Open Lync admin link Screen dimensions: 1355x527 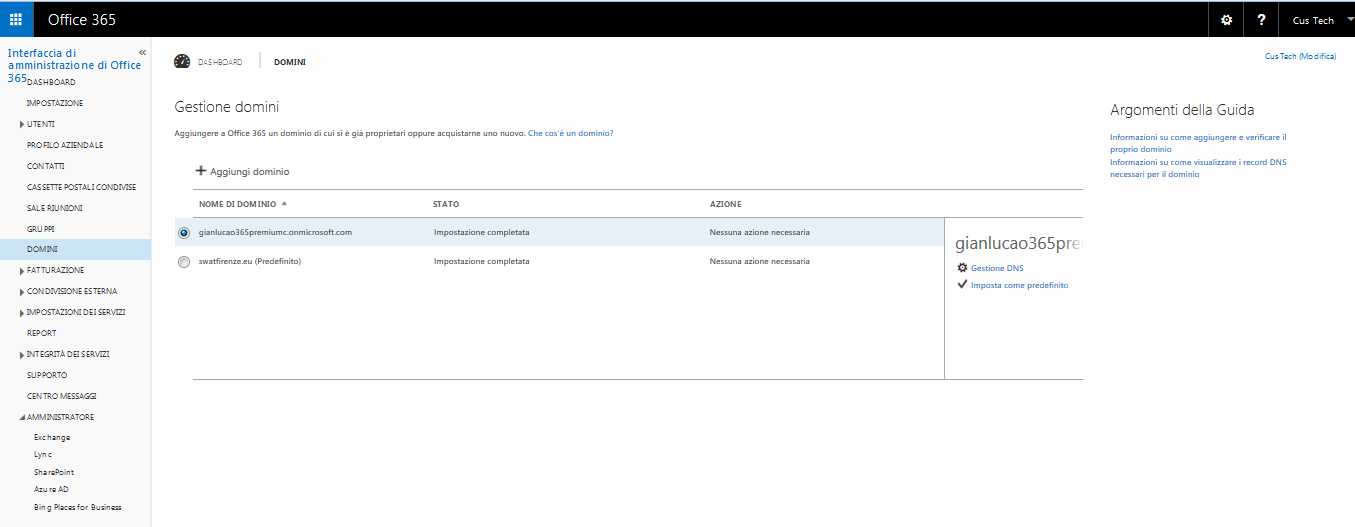[43, 454]
